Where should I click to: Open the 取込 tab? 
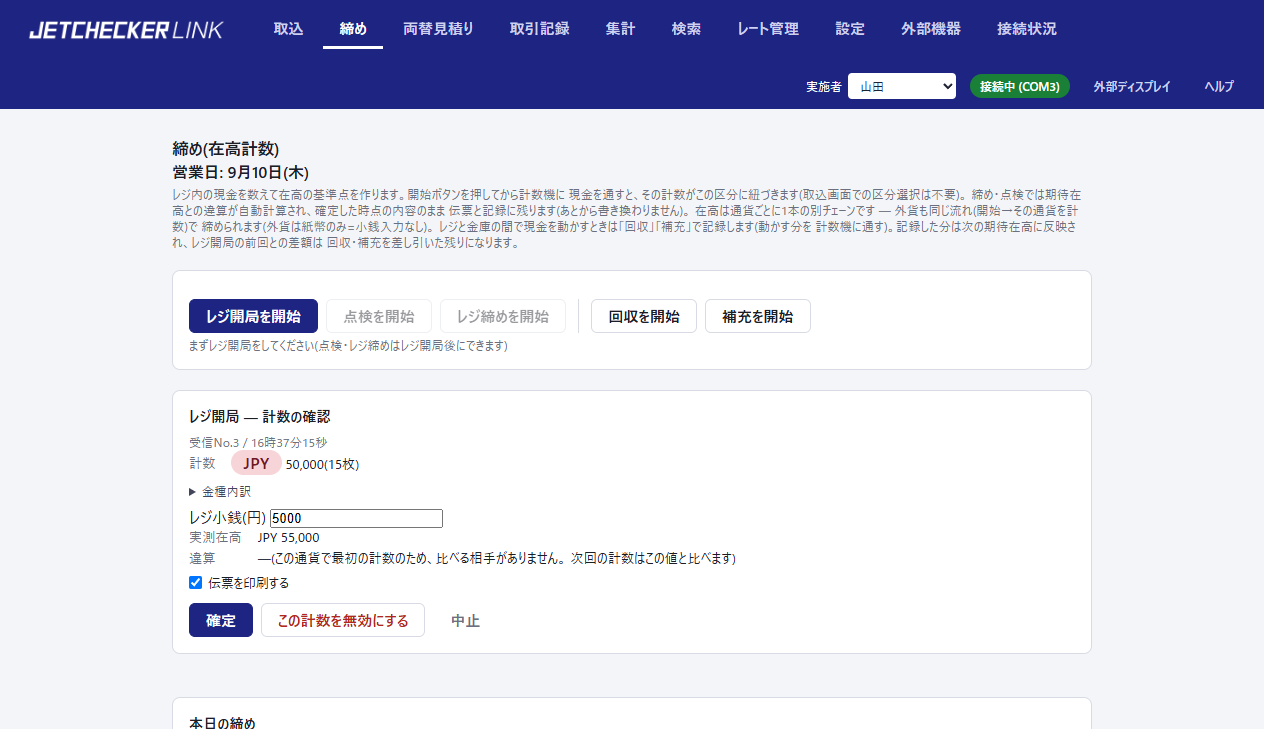[x=288, y=29]
